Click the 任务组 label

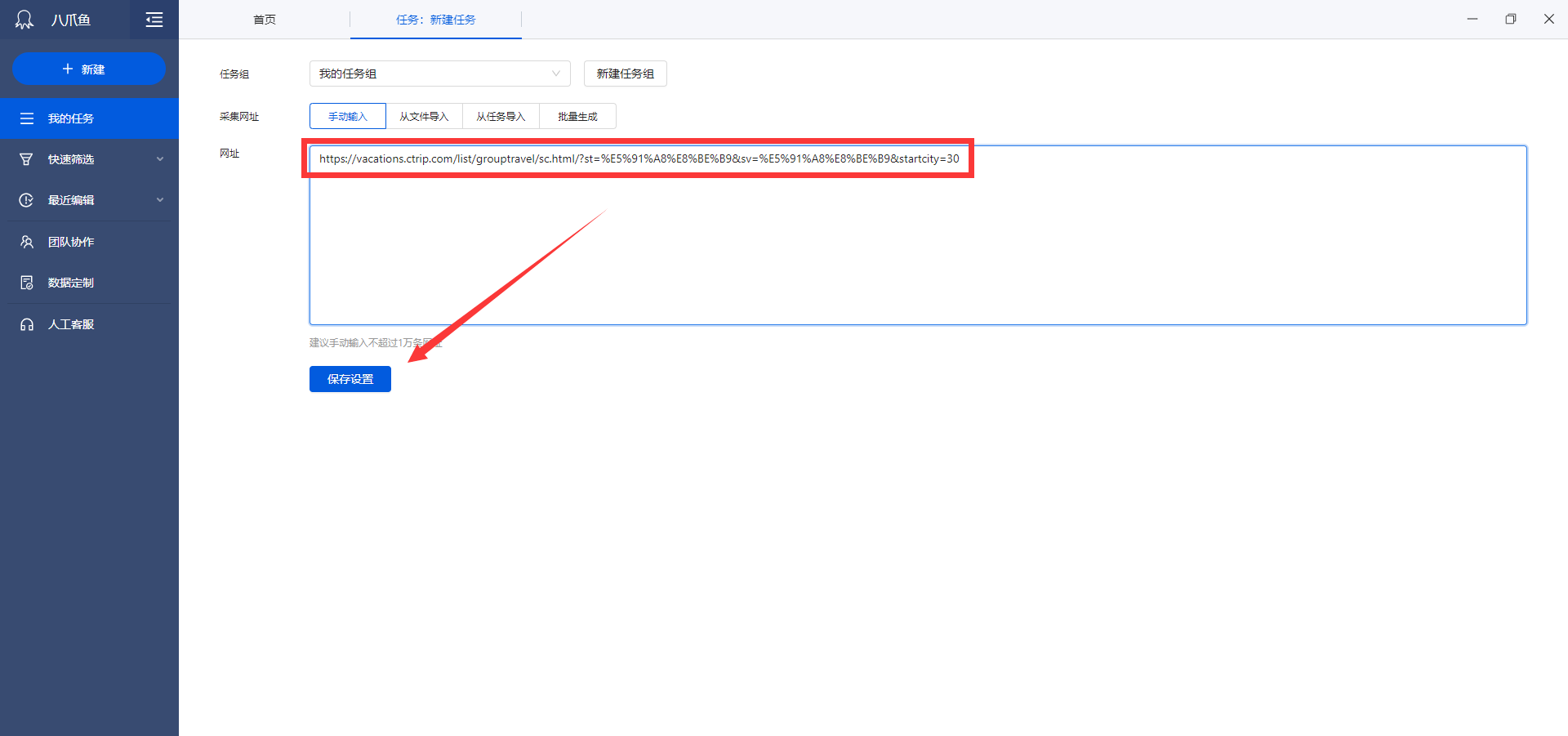pos(234,74)
